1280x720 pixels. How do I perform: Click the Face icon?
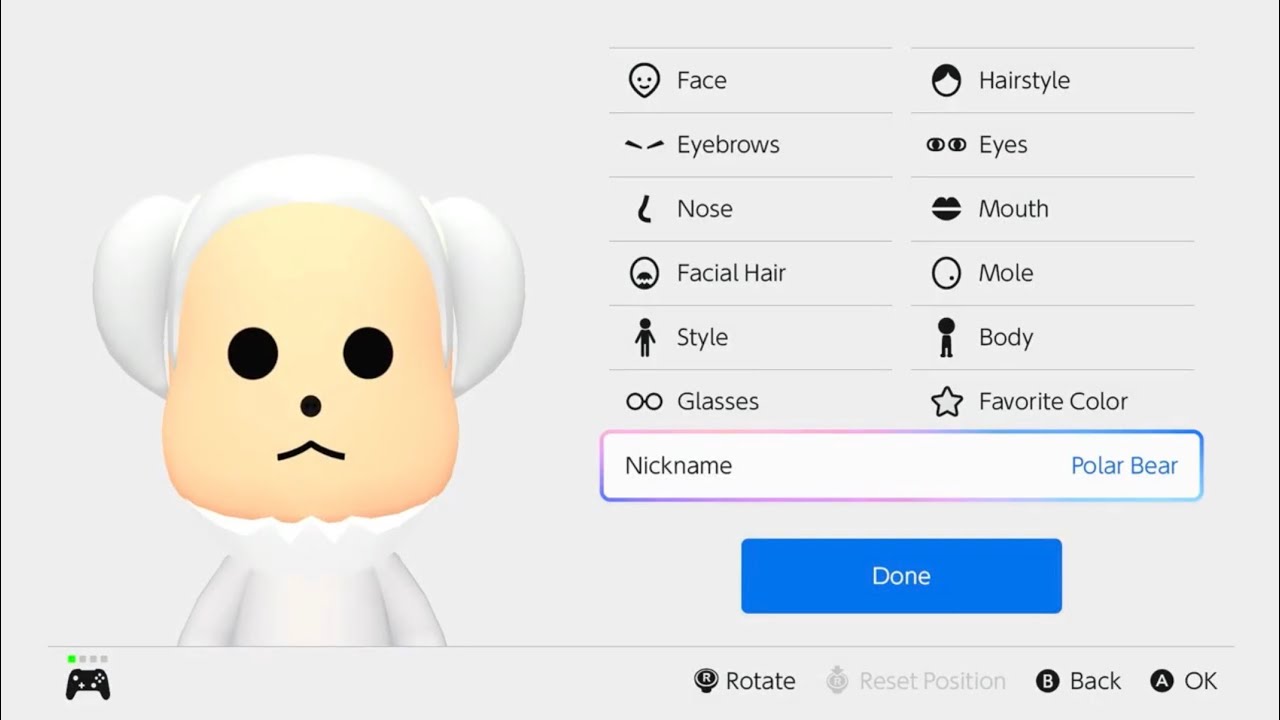(644, 80)
